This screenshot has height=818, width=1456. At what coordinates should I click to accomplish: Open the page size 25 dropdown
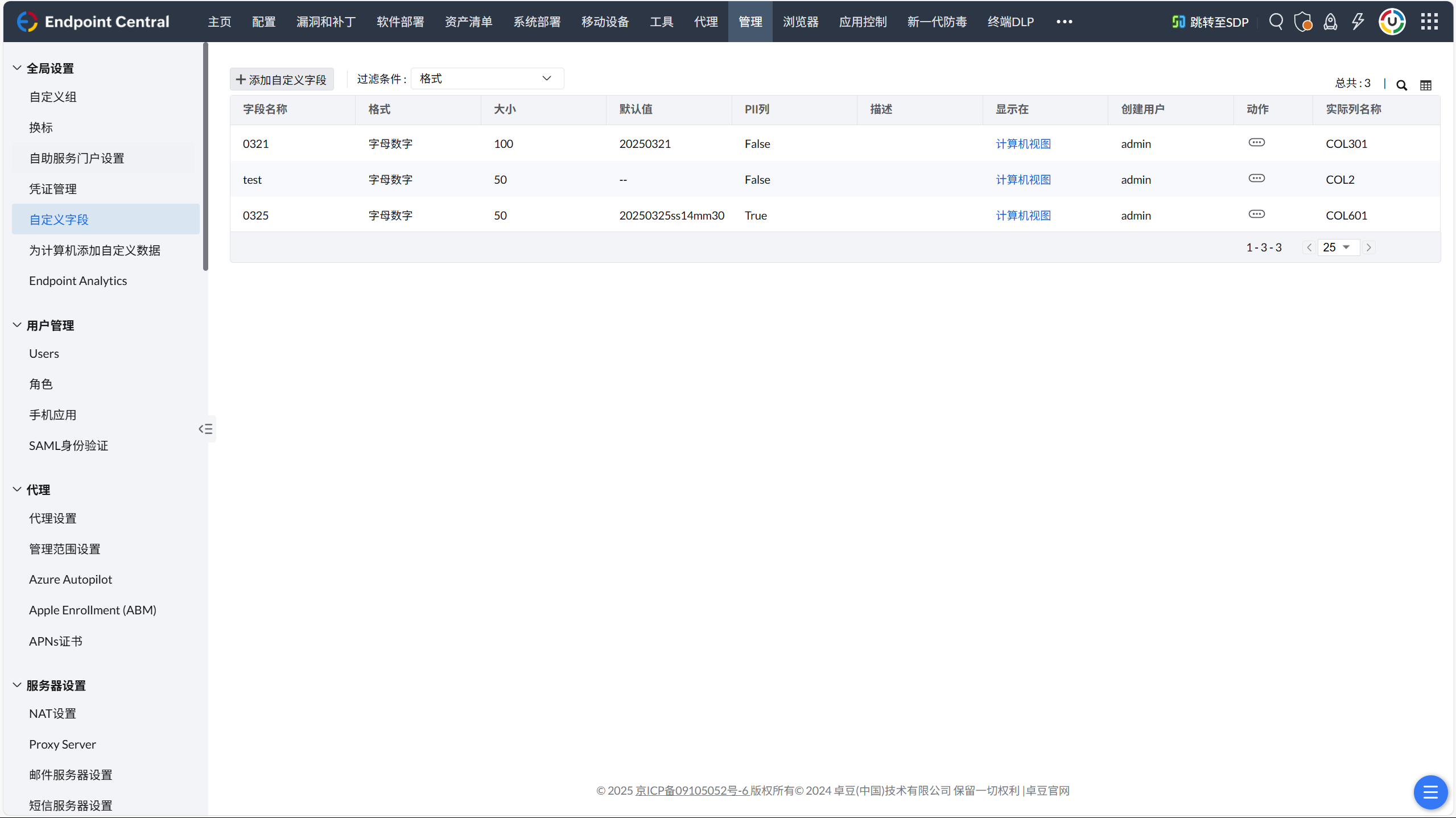click(1338, 247)
